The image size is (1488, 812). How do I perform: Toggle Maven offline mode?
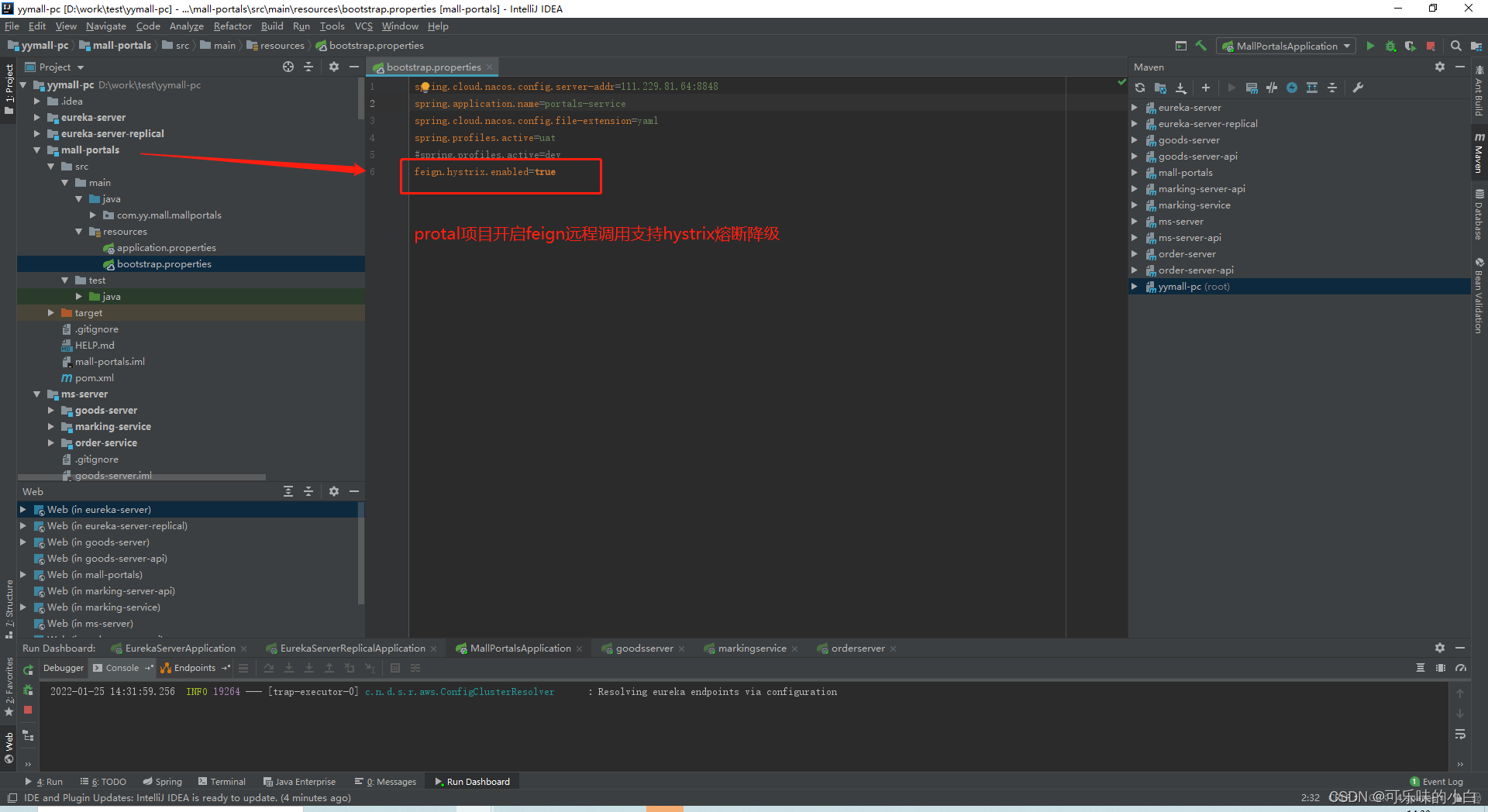[1272, 88]
